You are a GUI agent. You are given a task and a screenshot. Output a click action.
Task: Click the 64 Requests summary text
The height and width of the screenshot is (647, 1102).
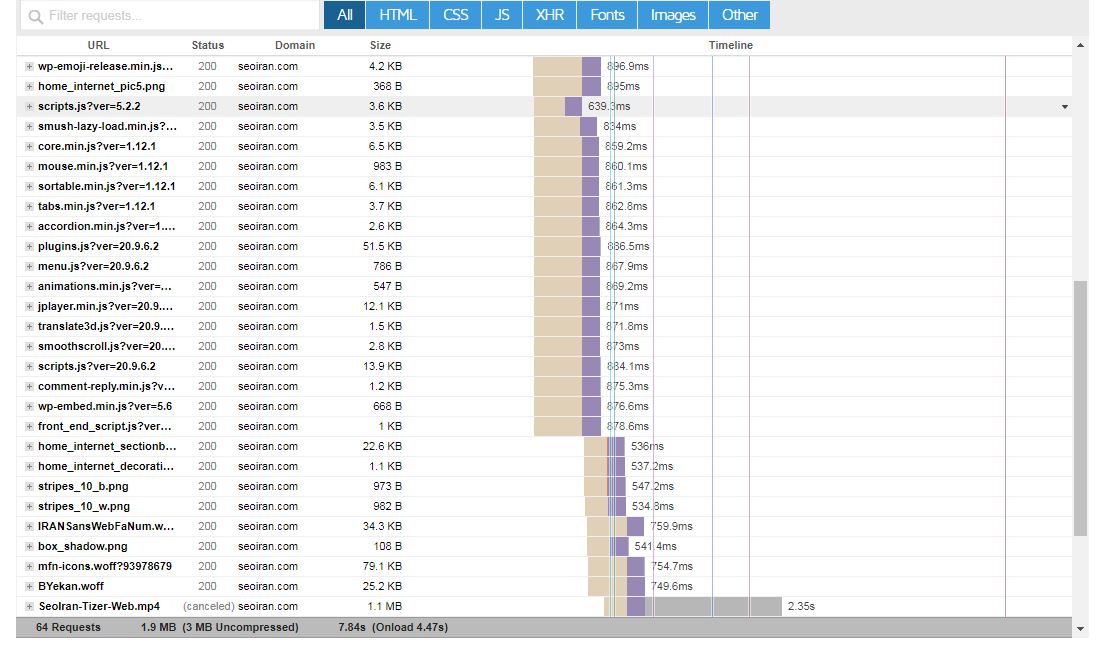[68, 627]
